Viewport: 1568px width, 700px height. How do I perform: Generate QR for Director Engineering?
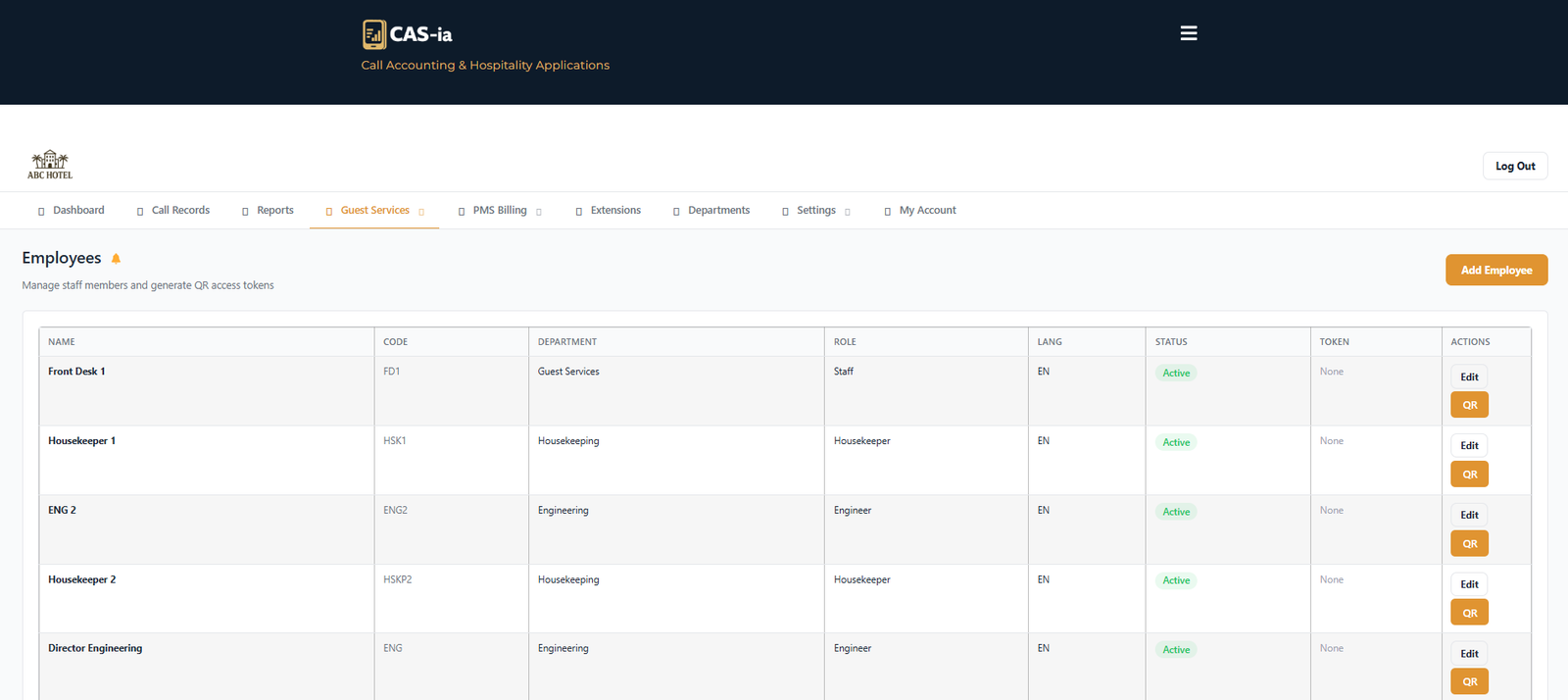(x=1469, y=681)
